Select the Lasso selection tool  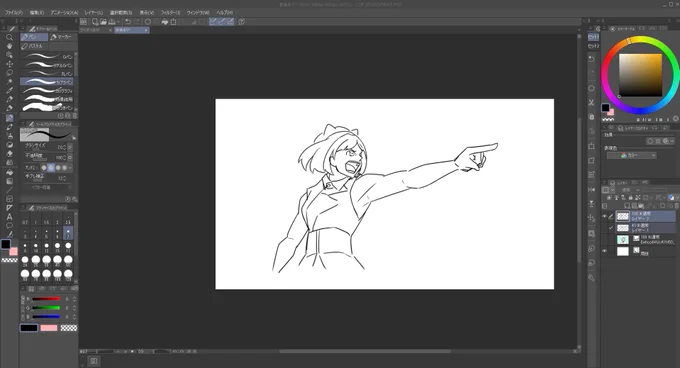click(9, 73)
